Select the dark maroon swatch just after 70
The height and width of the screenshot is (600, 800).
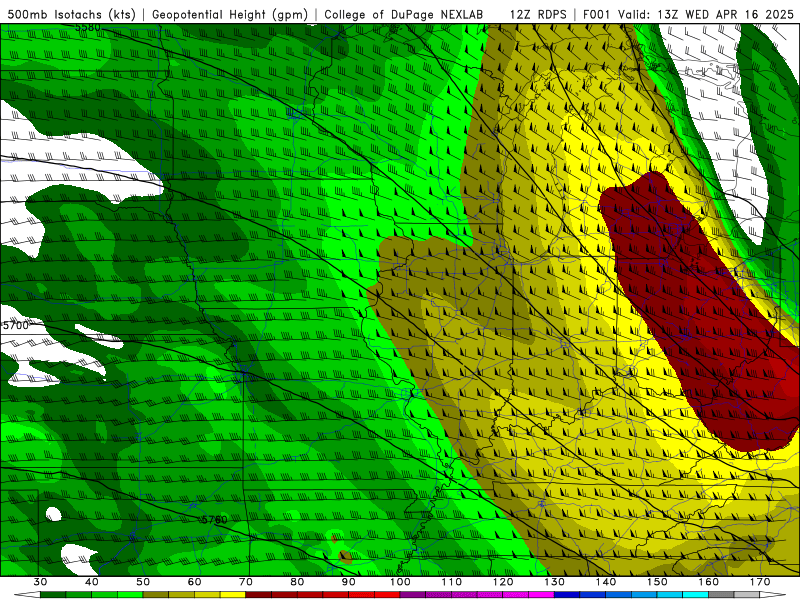pyautogui.click(x=259, y=595)
